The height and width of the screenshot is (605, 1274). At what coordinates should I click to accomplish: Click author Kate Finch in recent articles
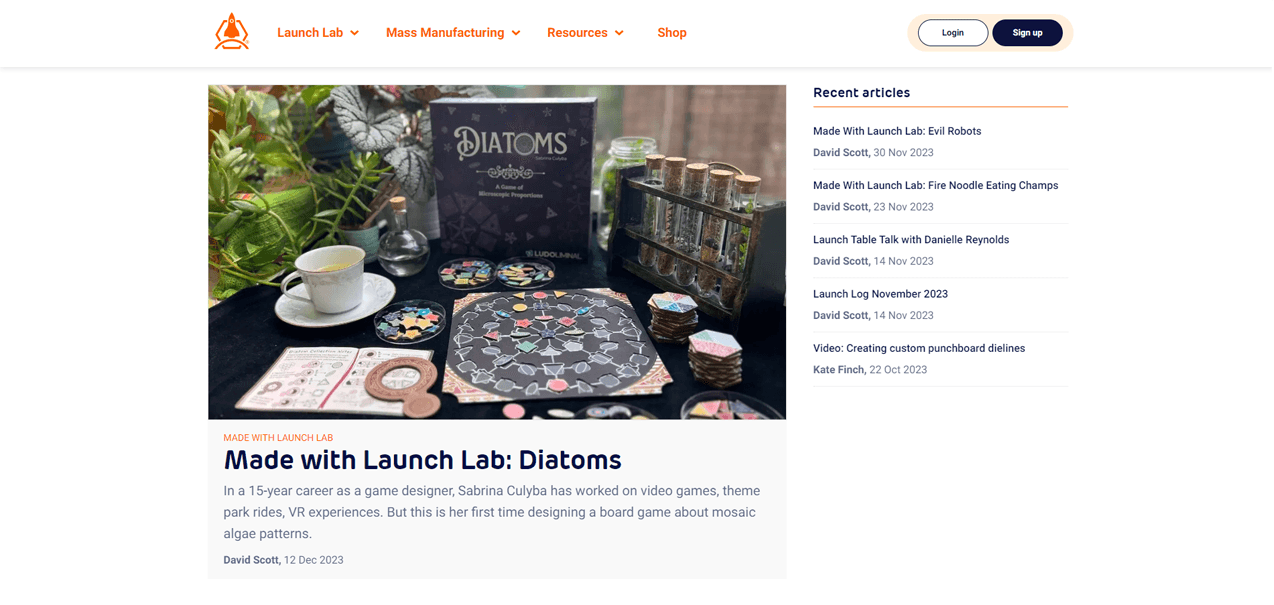[839, 370]
